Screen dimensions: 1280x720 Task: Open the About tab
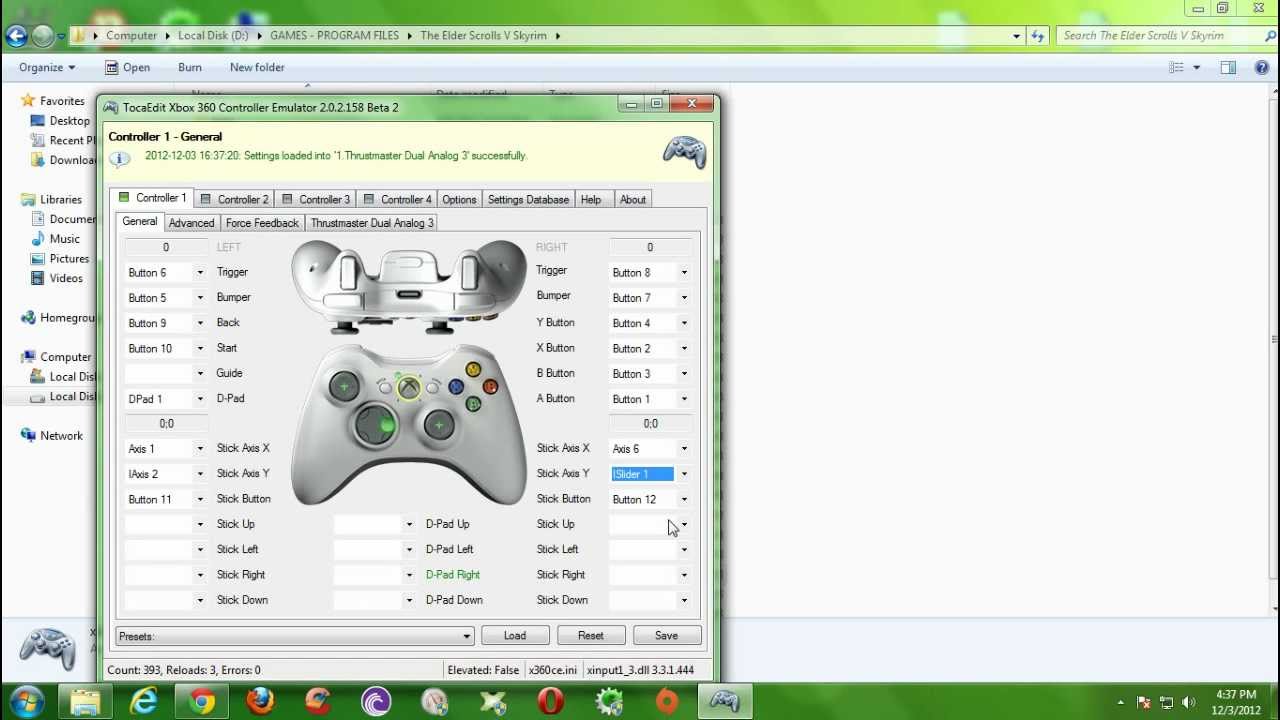(632, 199)
